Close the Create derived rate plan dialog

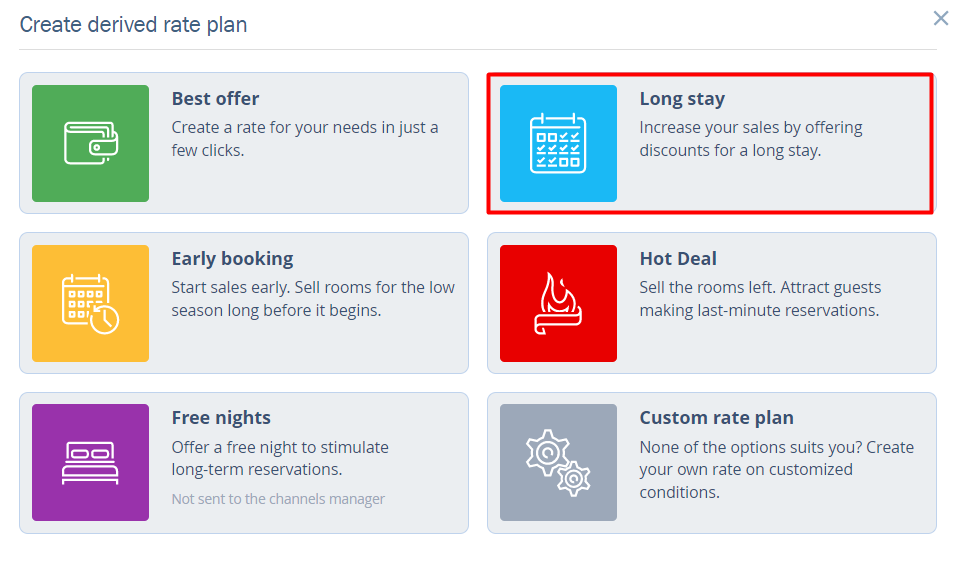[x=940, y=18]
